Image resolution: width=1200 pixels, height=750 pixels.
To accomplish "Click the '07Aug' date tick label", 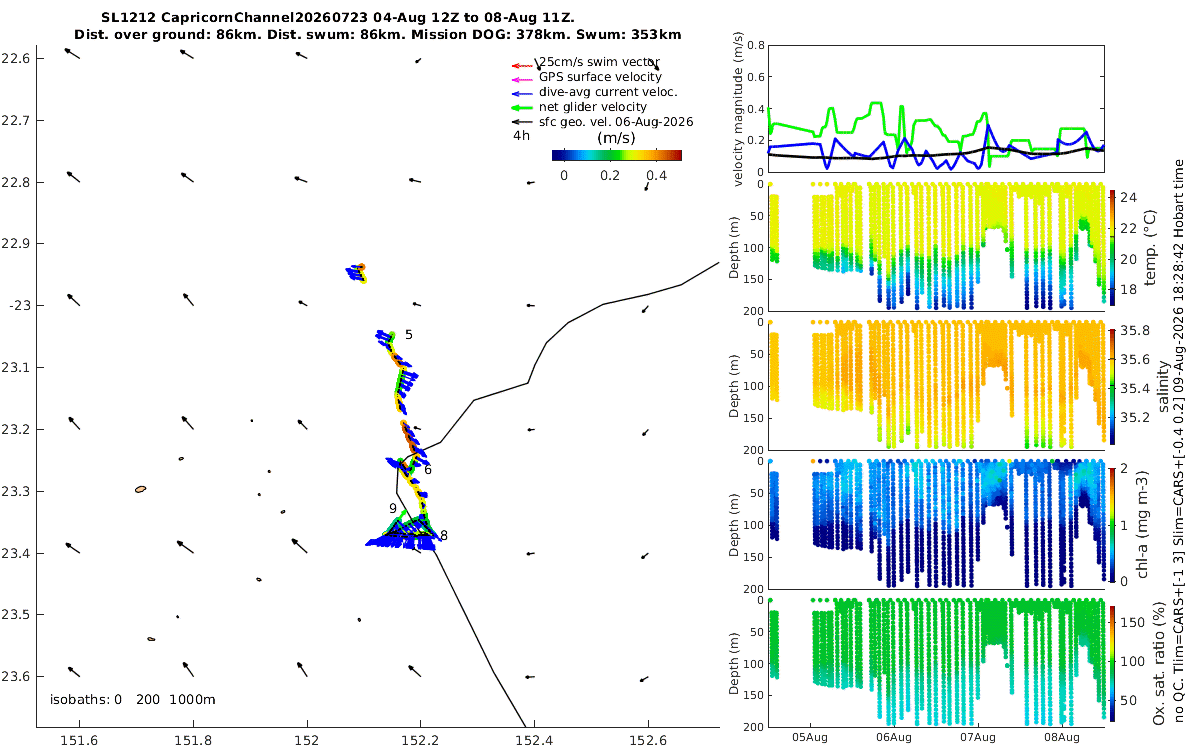I will click(x=978, y=738).
